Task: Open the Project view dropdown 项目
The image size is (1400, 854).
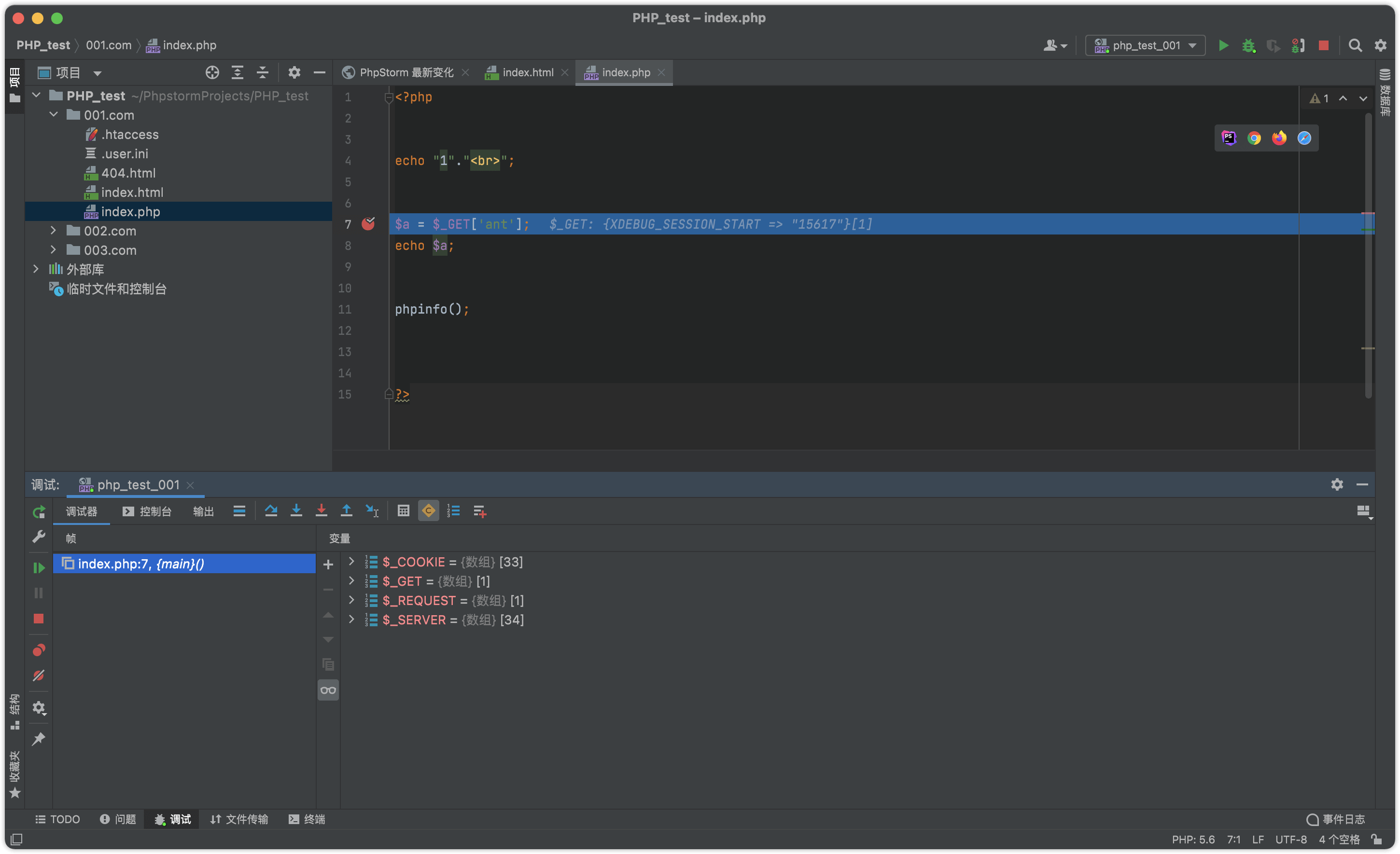Action: point(70,73)
